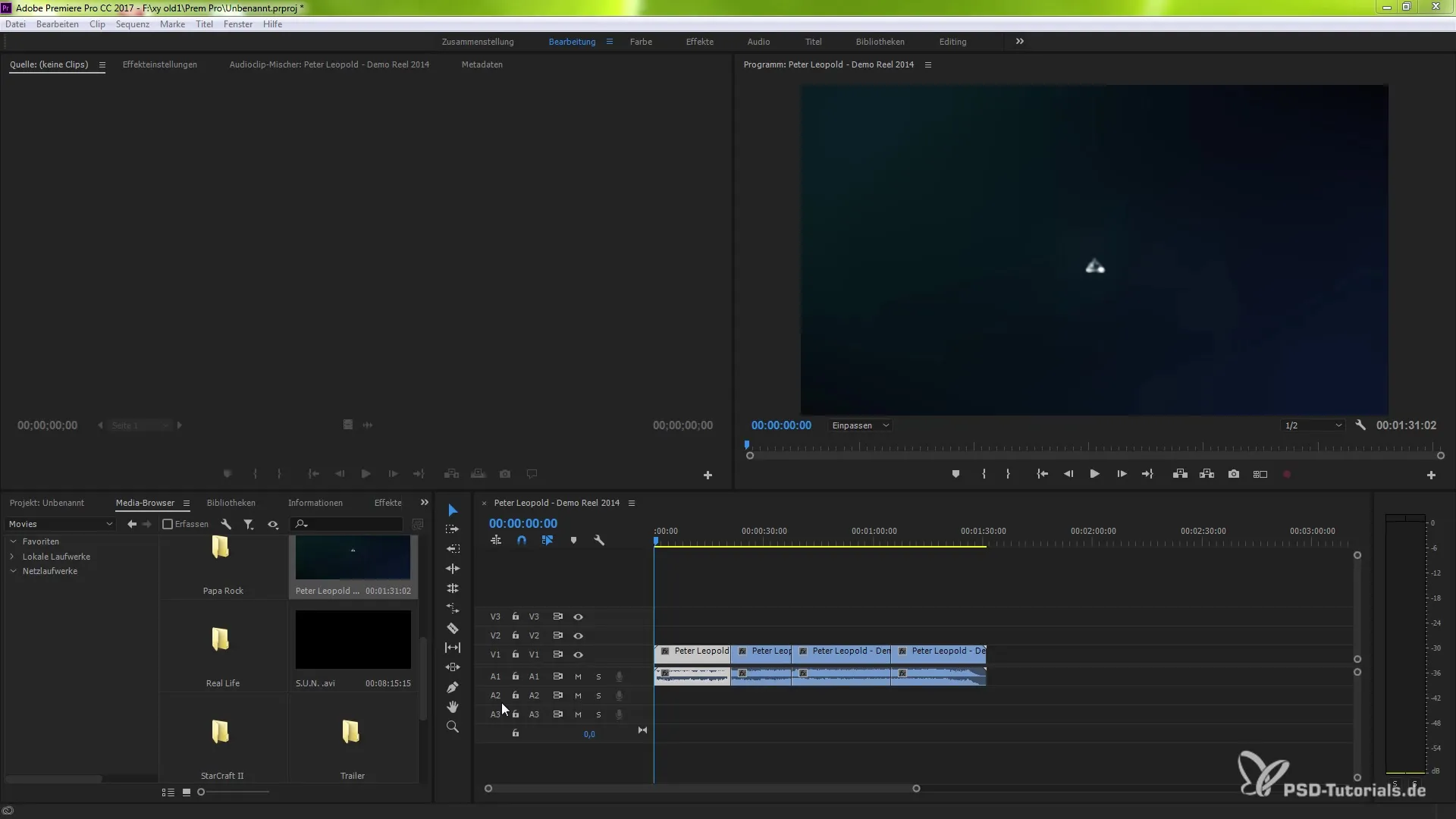The height and width of the screenshot is (819, 1456).
Task: Select the Razor tool
Action: [x=453, y=628]
